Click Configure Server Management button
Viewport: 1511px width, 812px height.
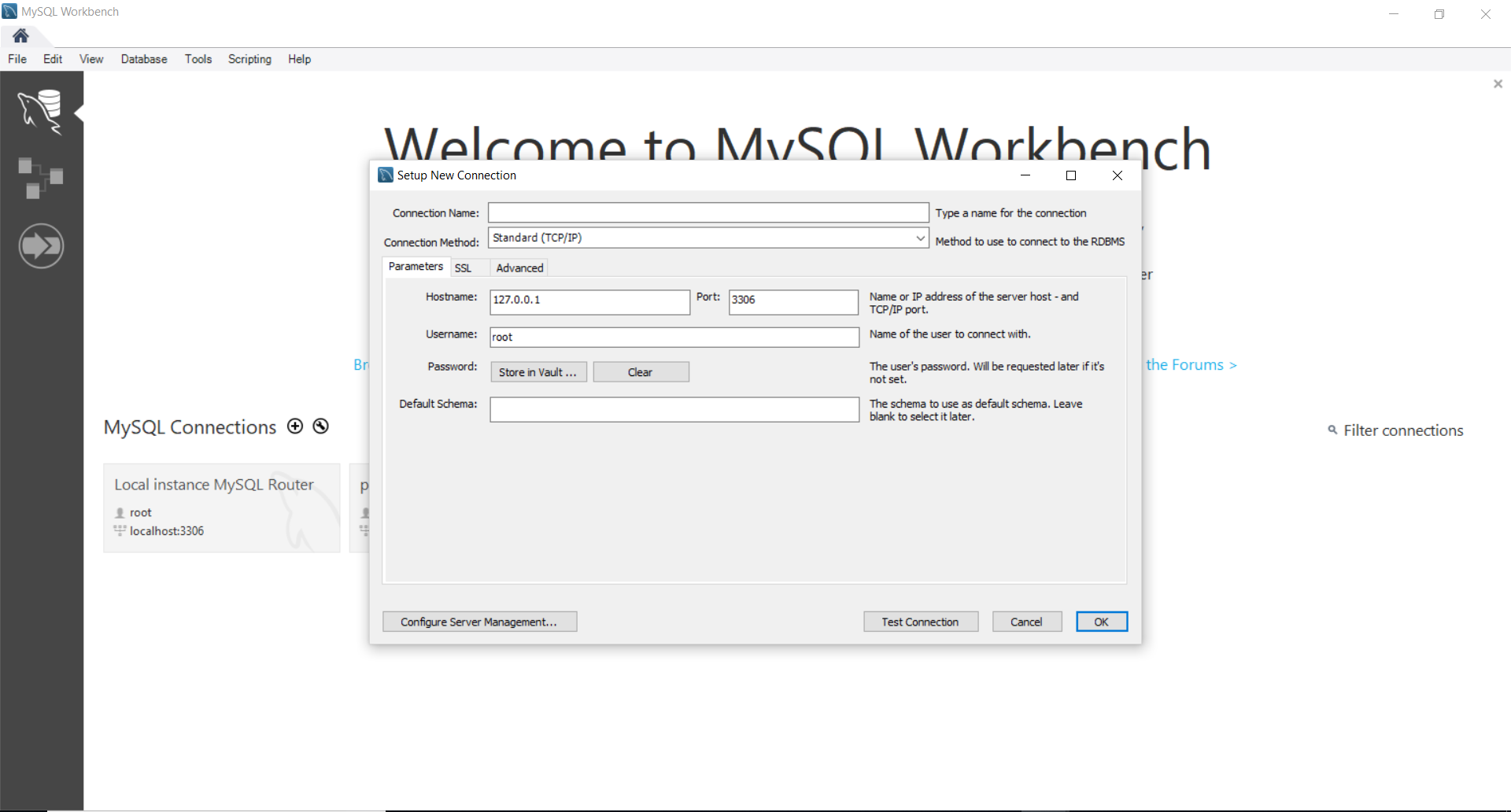click(x=479, y=622)
